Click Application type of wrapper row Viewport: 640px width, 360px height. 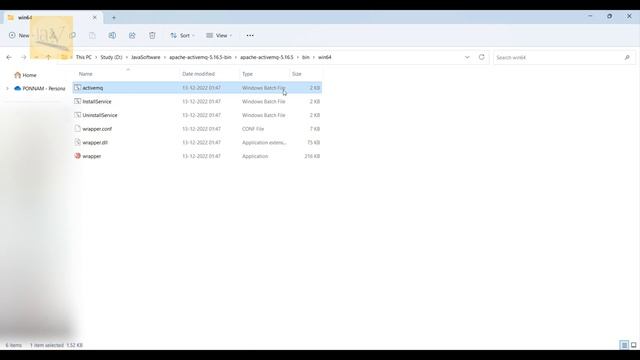pos(255,156)
